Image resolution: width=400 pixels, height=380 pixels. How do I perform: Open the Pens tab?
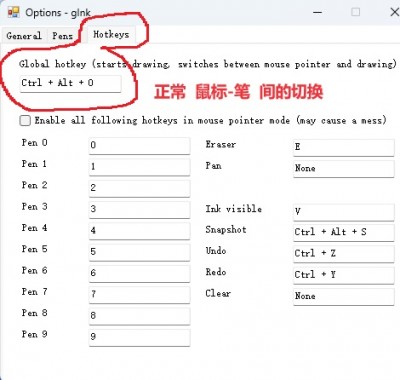click(x=62, y=35)
